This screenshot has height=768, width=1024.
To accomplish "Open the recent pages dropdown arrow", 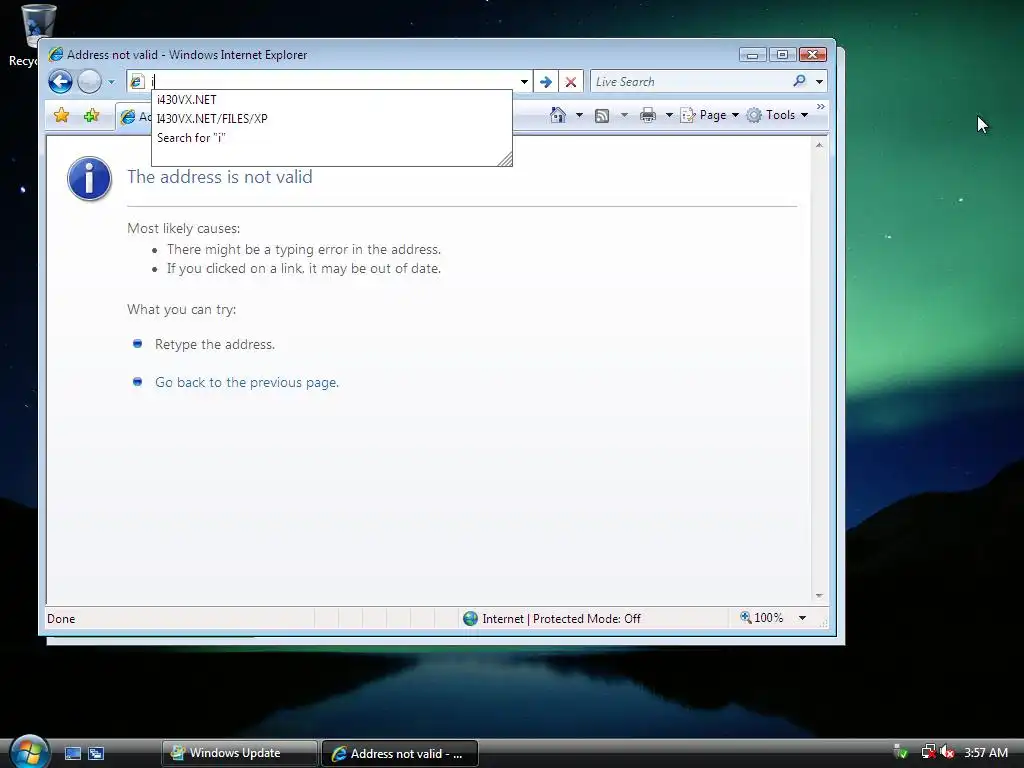I will 111,82.
